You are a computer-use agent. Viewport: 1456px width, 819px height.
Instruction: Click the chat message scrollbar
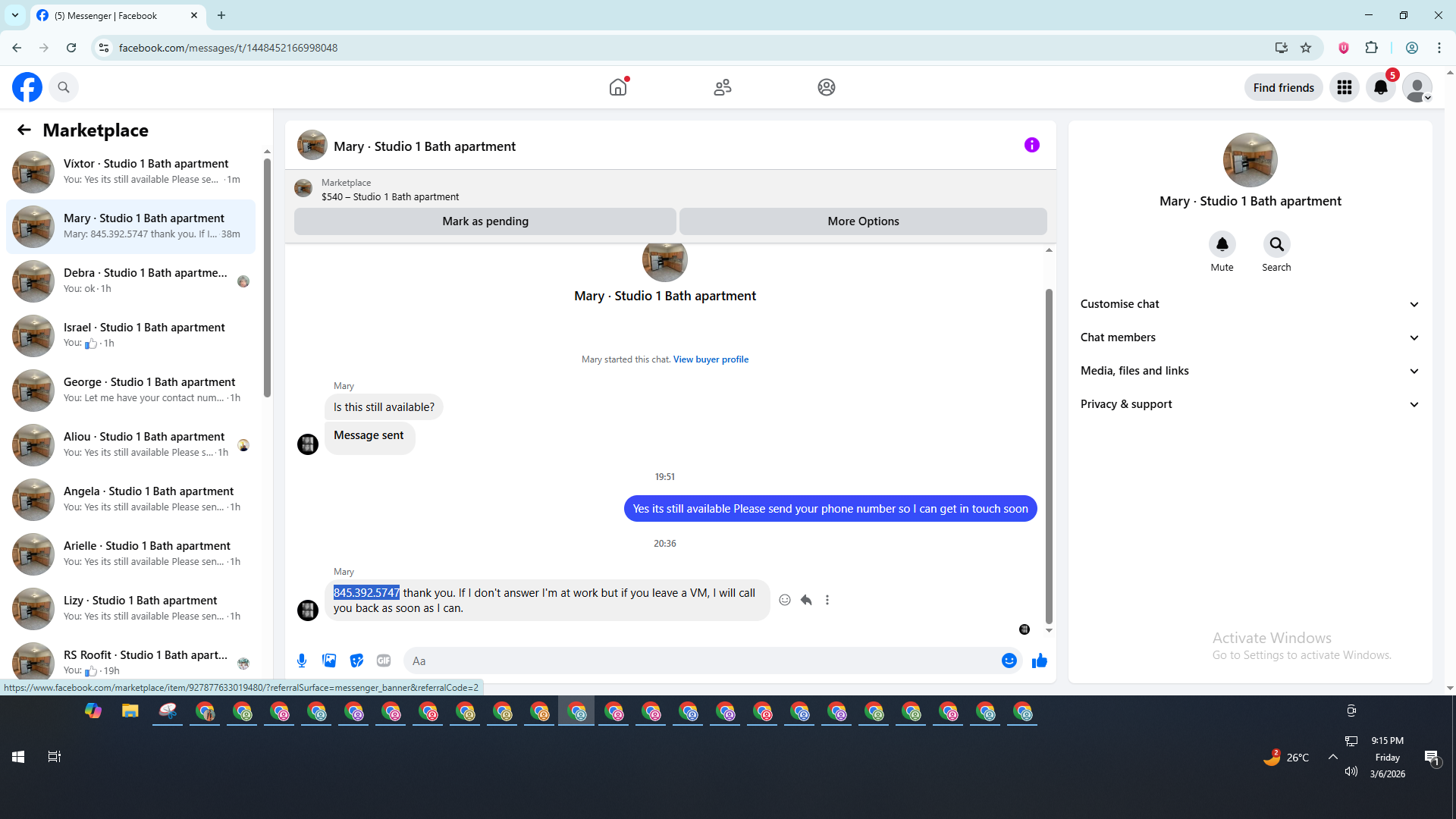1049,455
